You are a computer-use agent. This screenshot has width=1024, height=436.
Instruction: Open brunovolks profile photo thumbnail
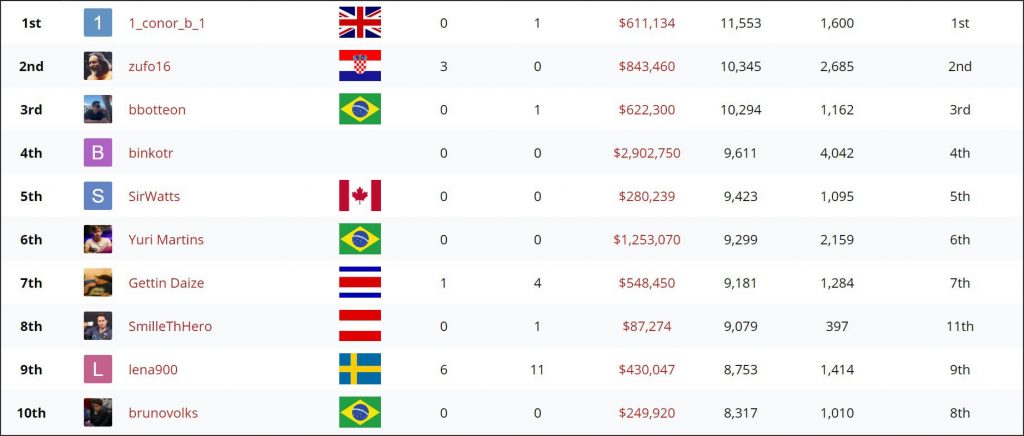[x=98, y=413]
